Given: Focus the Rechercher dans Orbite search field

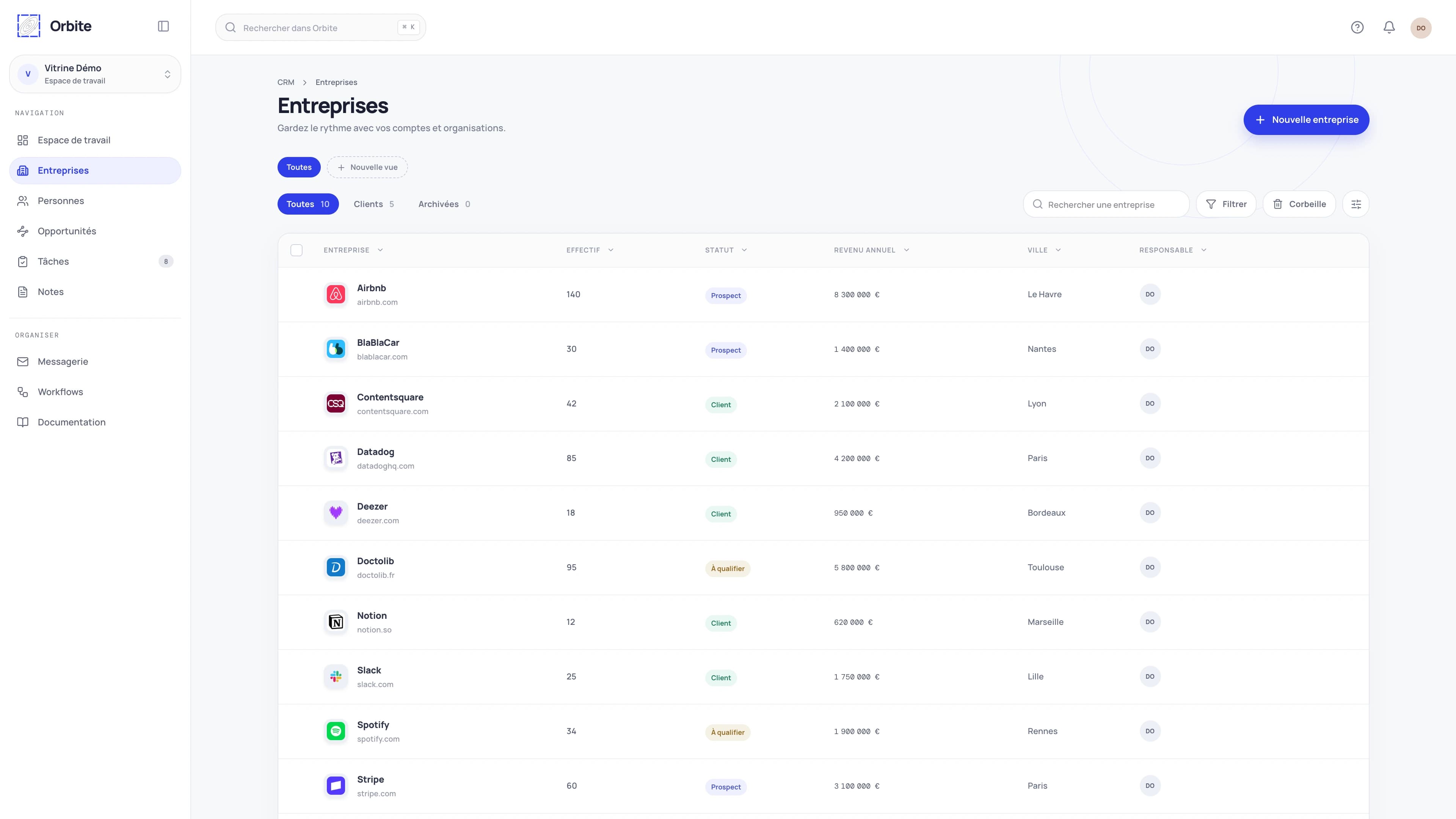Looking at the screenshot, I should point(320,28).
